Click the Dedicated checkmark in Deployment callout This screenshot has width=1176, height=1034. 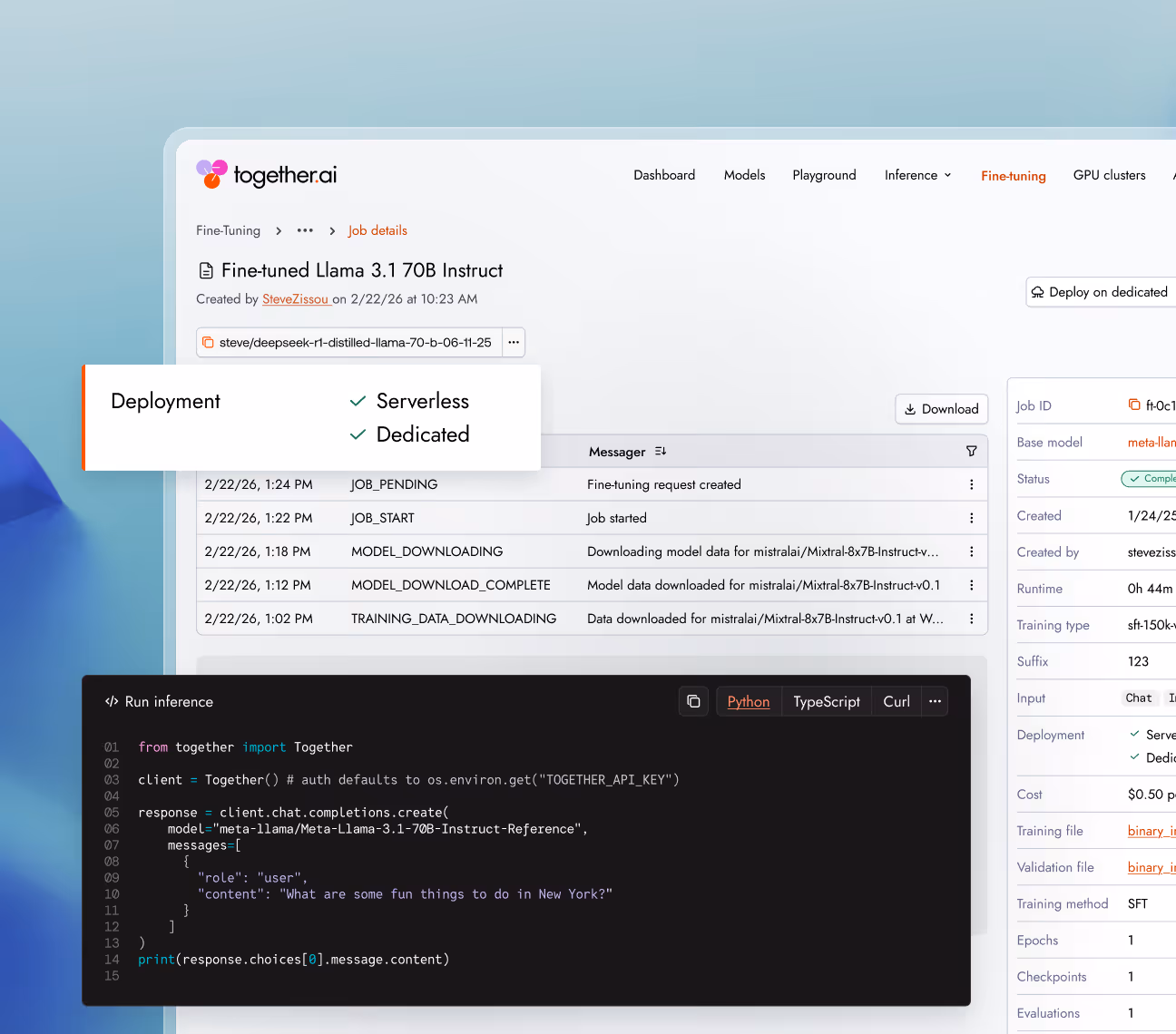358,434
